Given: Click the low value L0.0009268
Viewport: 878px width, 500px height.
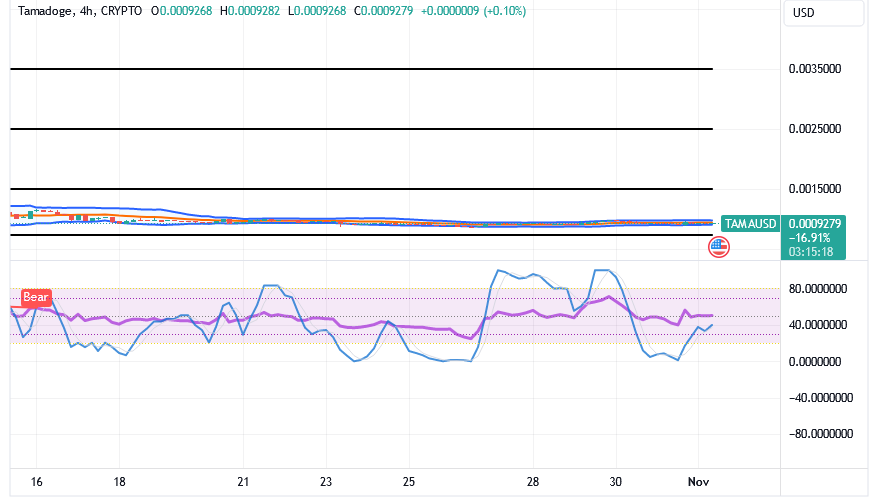Looking at the screenshot, I should tap(317, 11).
